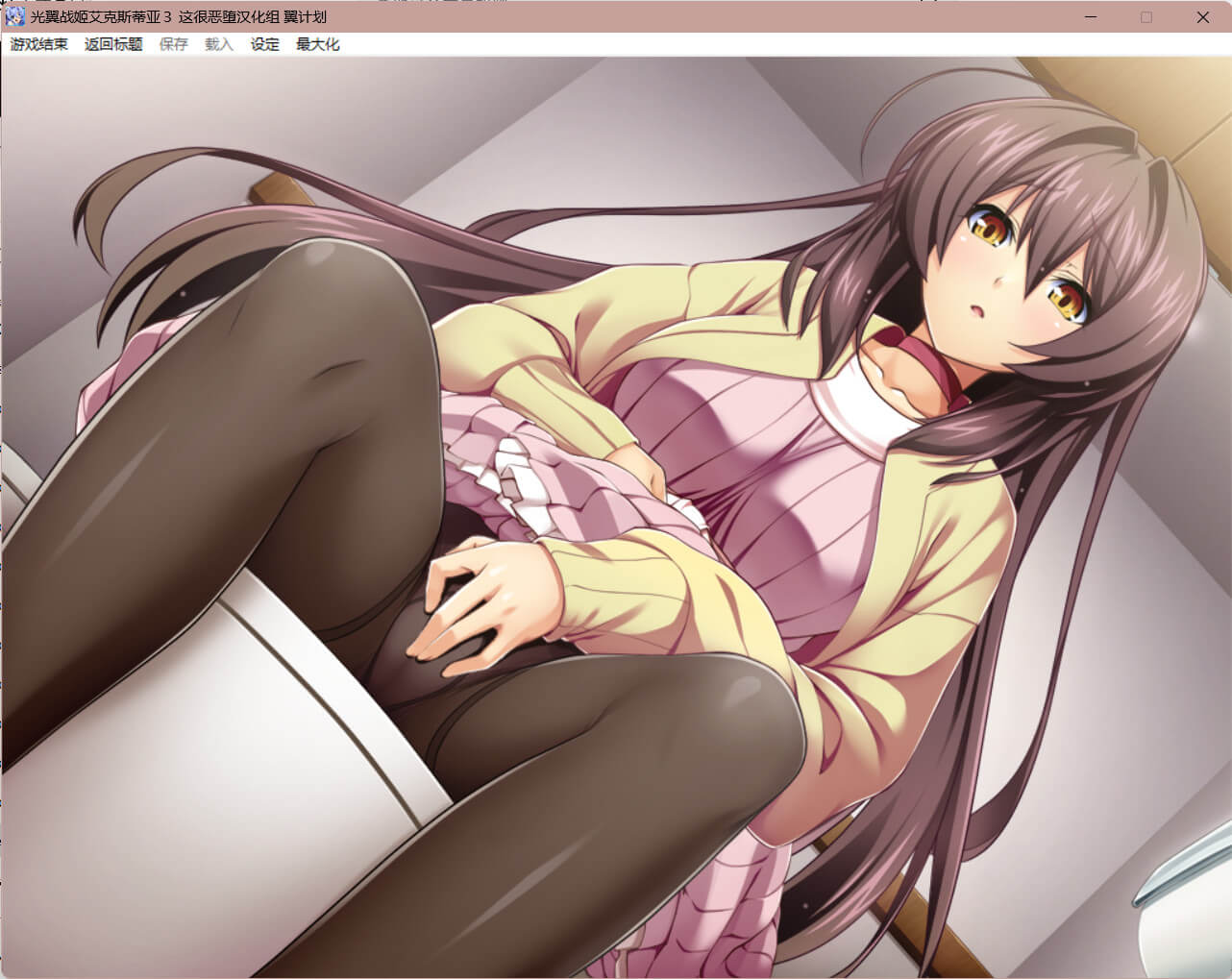Screen dimensions: 1232x979
Task: Minimize the game window
Action: pyautogui.click(x=1091, y=17)
